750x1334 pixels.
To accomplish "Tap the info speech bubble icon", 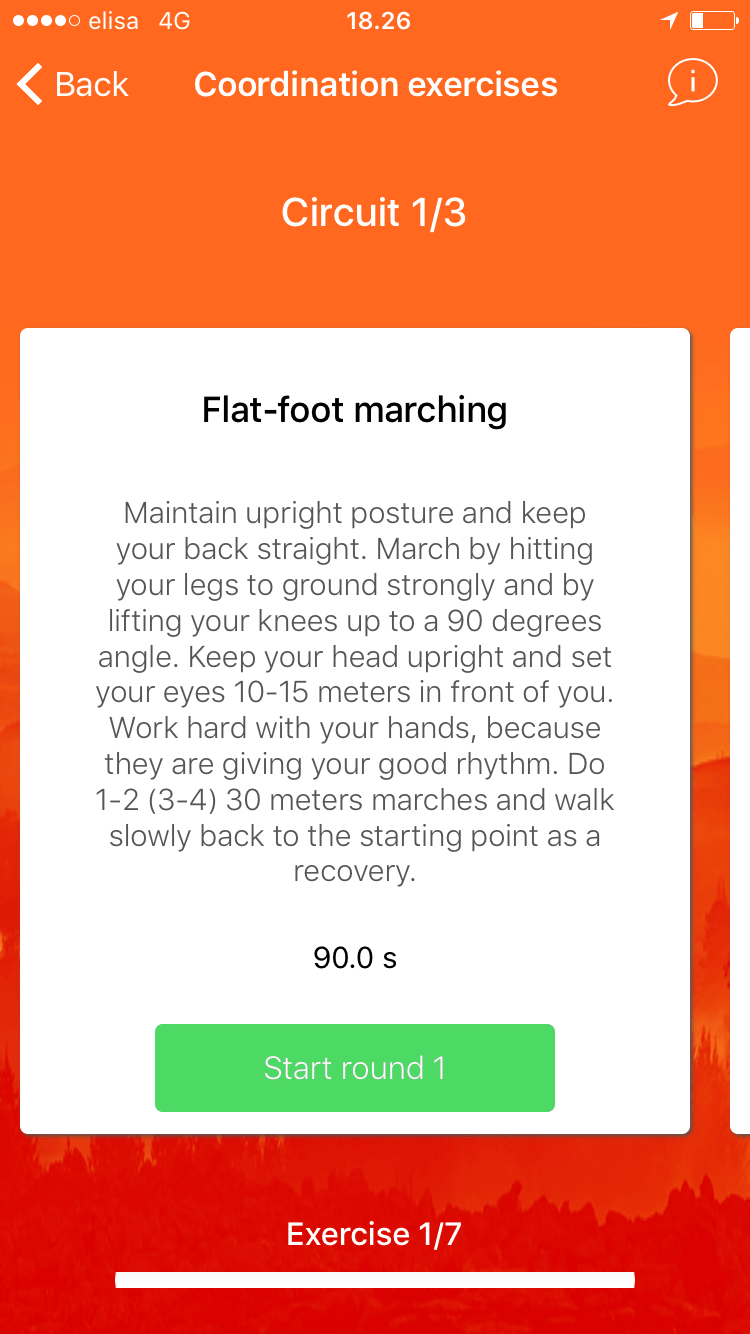I will click(692, 83).
